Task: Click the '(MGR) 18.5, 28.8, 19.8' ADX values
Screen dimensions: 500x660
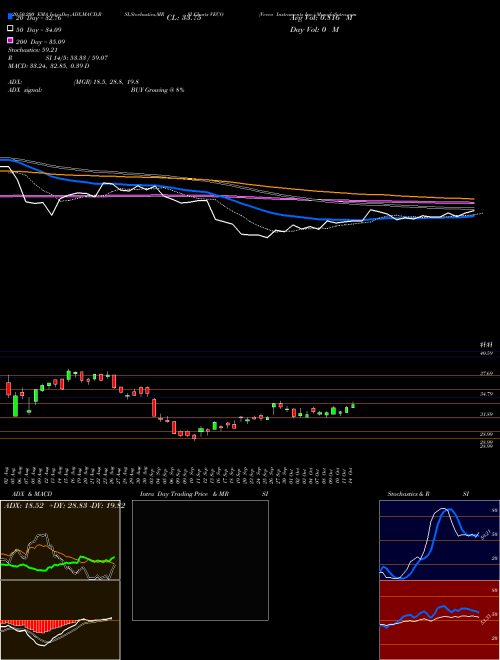Action: (x=106, y=82)
